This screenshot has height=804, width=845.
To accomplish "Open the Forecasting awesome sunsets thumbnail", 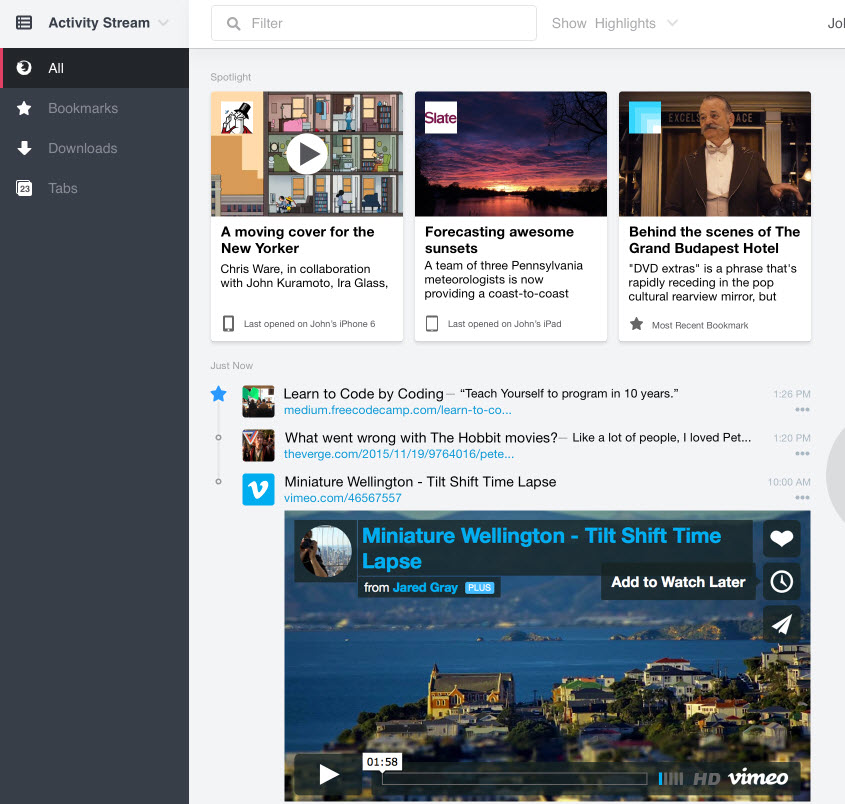I will coord(511,154).
